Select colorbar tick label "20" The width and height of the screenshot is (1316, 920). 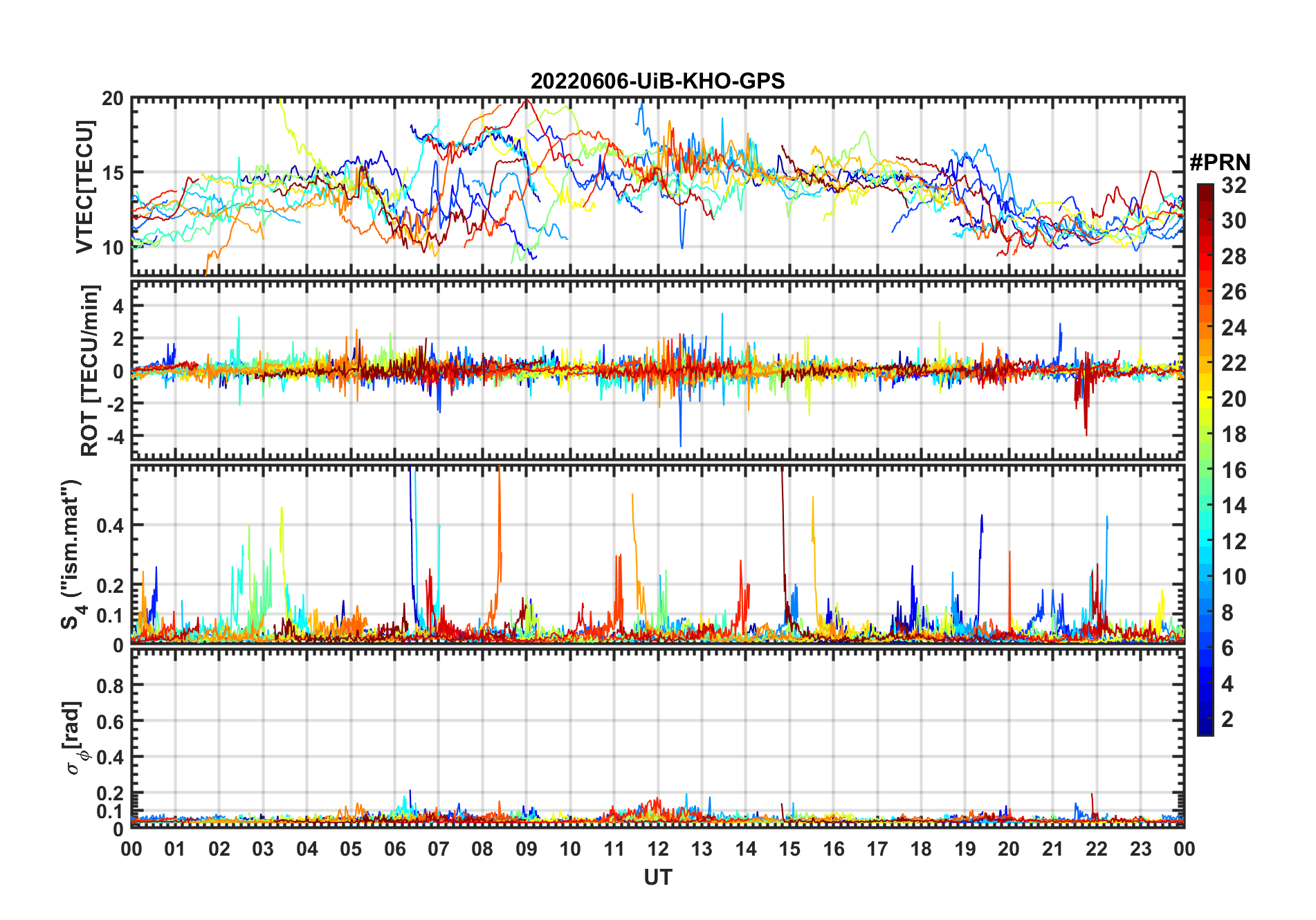1234,399
